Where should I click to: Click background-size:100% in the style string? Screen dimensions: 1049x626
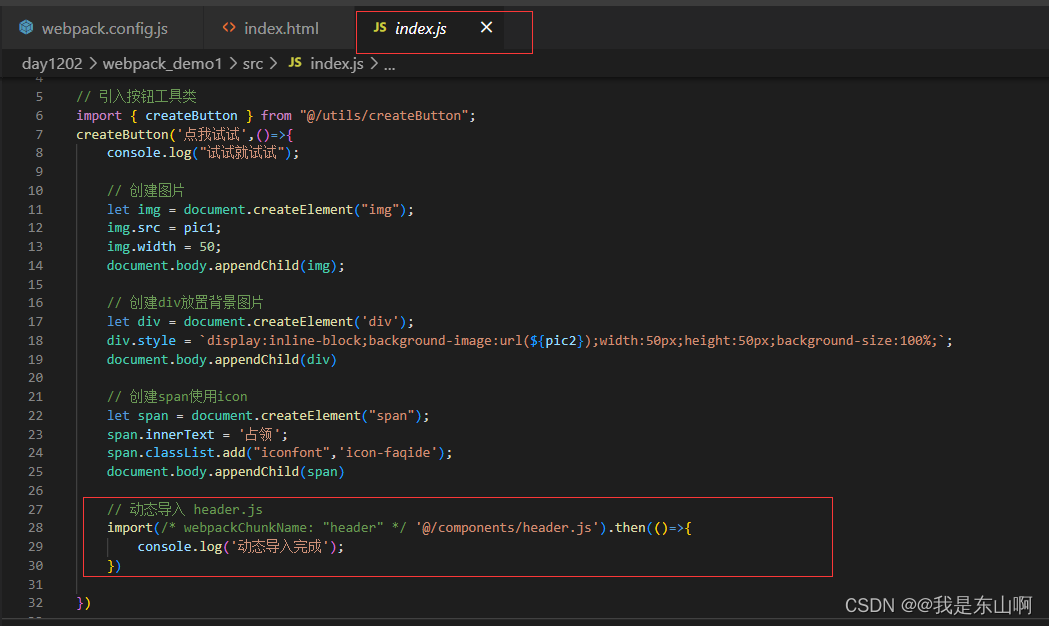854,340
